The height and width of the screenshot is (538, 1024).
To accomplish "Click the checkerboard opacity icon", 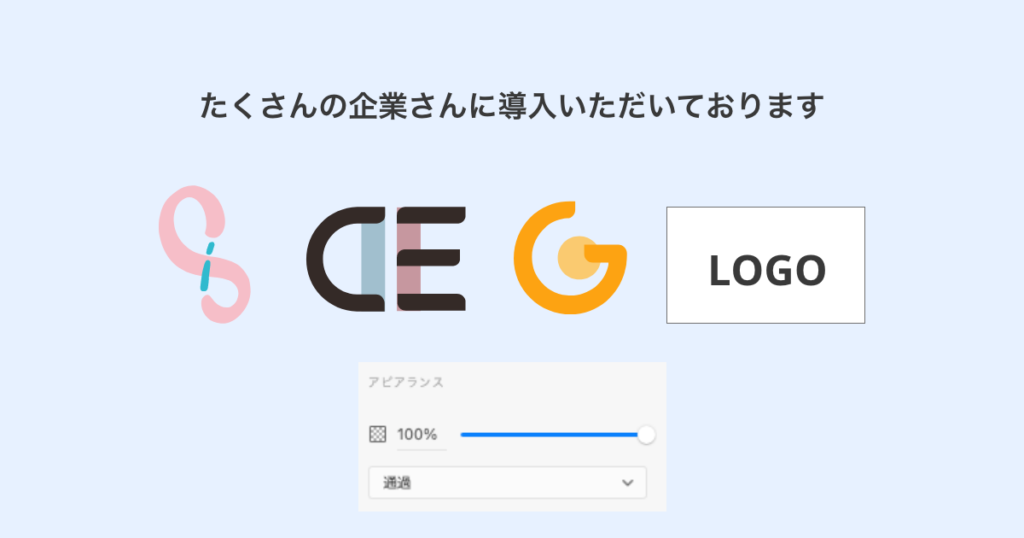I will [377, 434].
